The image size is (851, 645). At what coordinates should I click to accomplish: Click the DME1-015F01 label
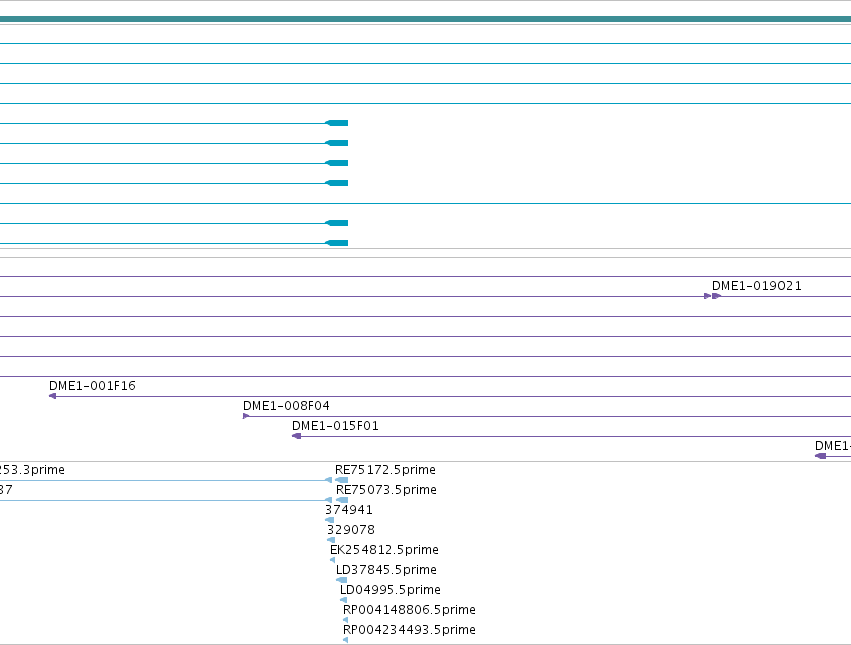click(335, 426)
